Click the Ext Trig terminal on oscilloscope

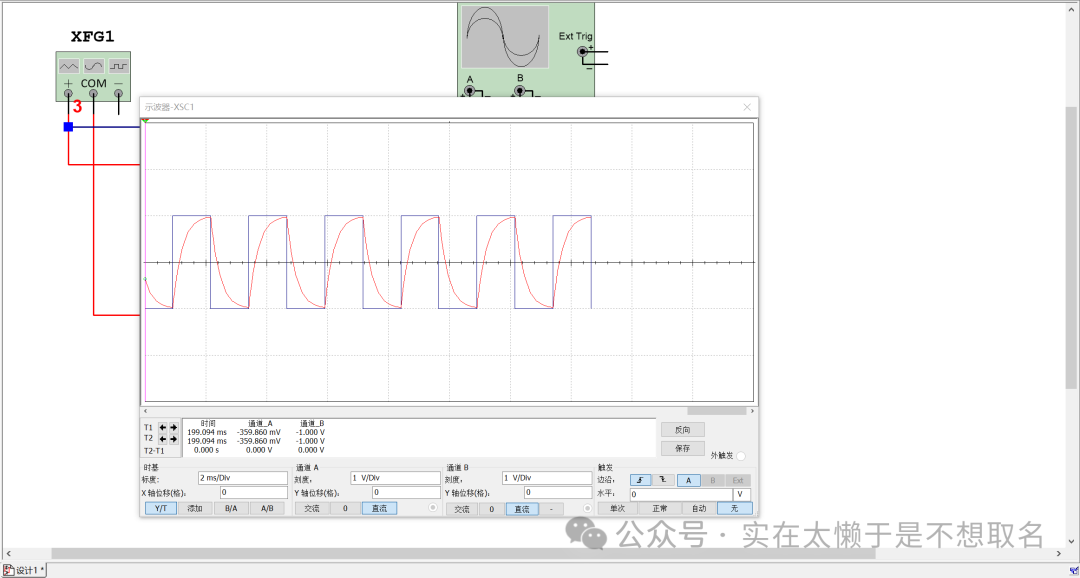[584, 51]
